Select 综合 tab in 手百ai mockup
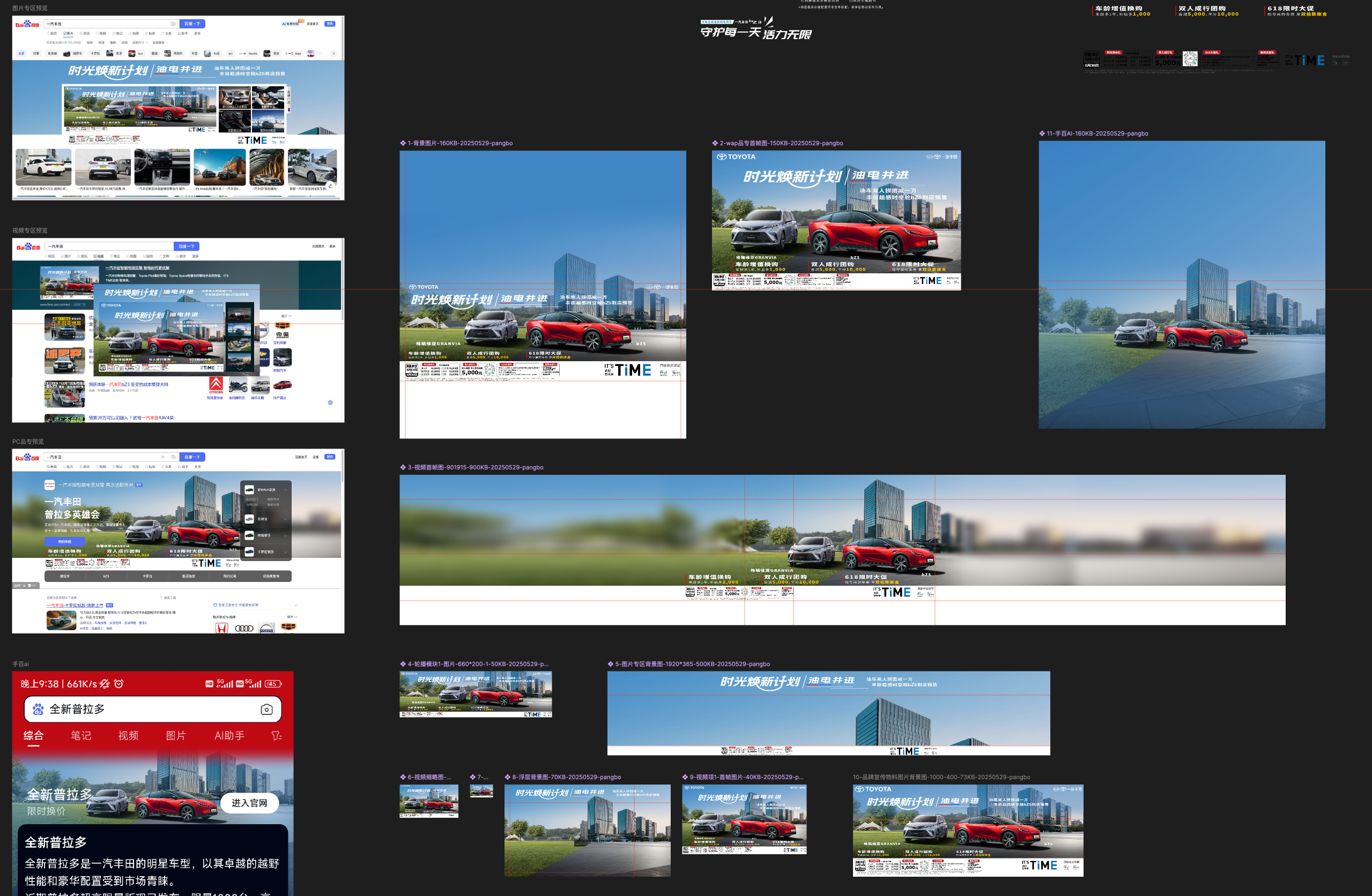 [x=33, y=736]
